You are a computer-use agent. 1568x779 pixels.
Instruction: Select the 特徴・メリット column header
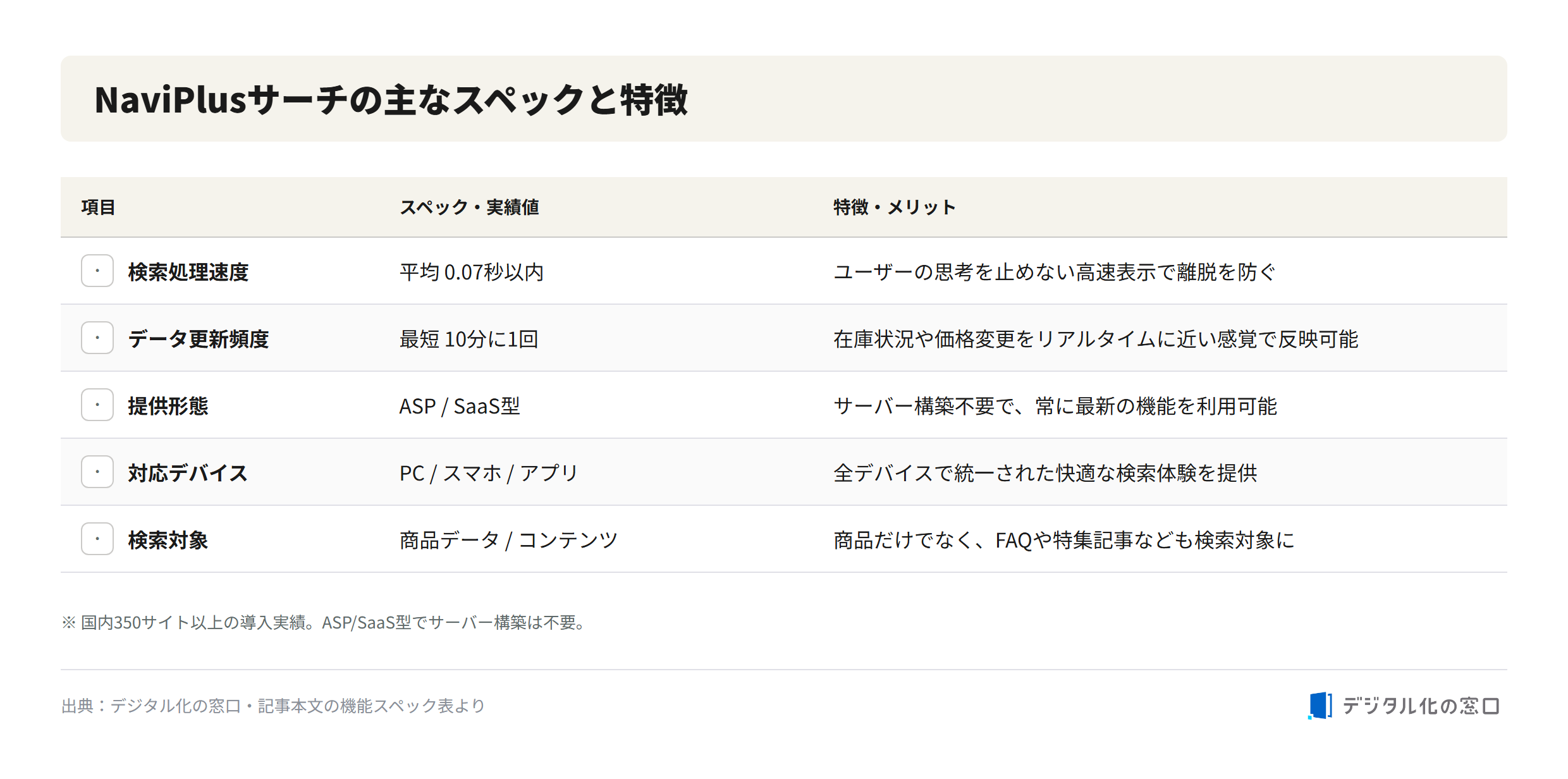[x=894, y=207]
